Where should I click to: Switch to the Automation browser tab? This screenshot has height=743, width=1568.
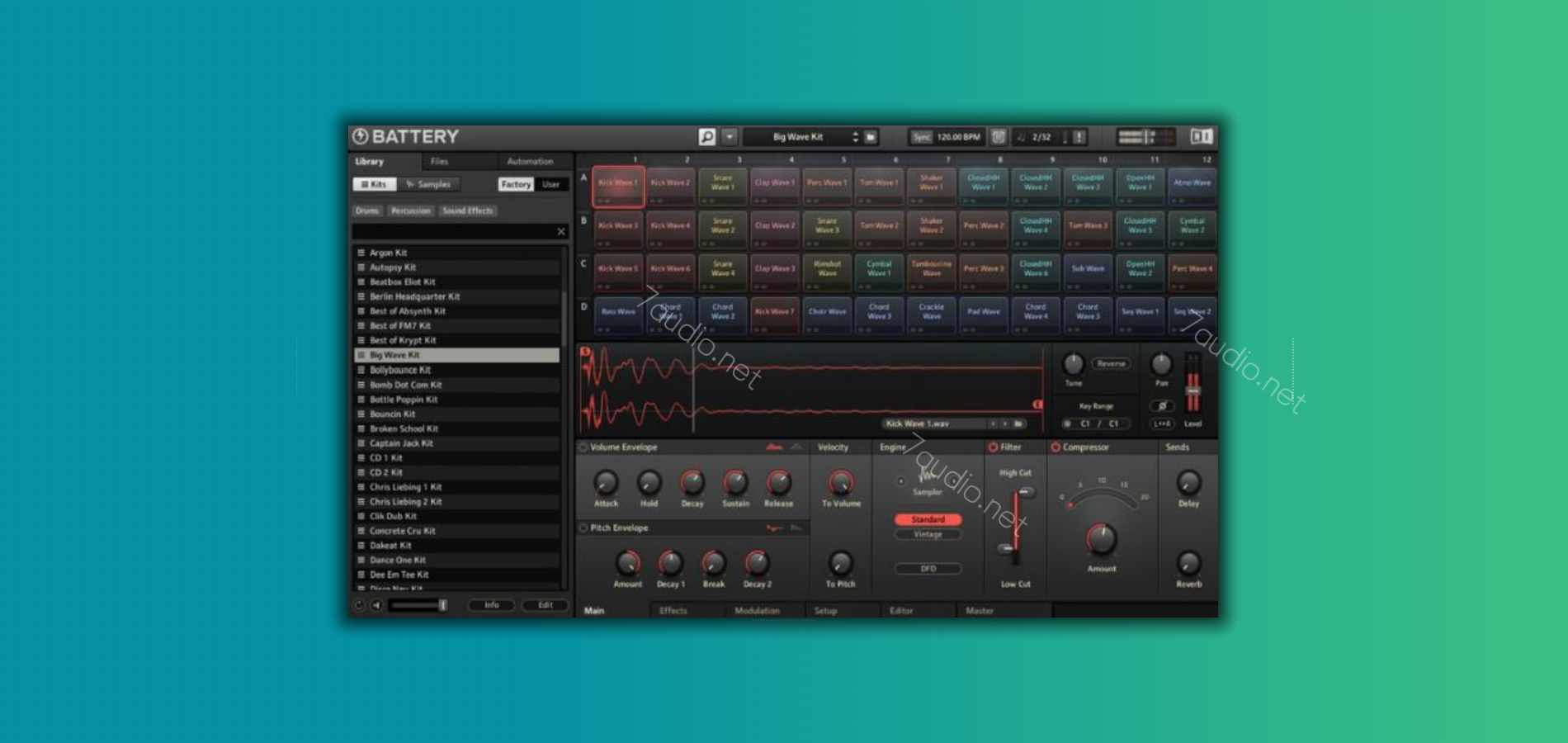[530, 162]
